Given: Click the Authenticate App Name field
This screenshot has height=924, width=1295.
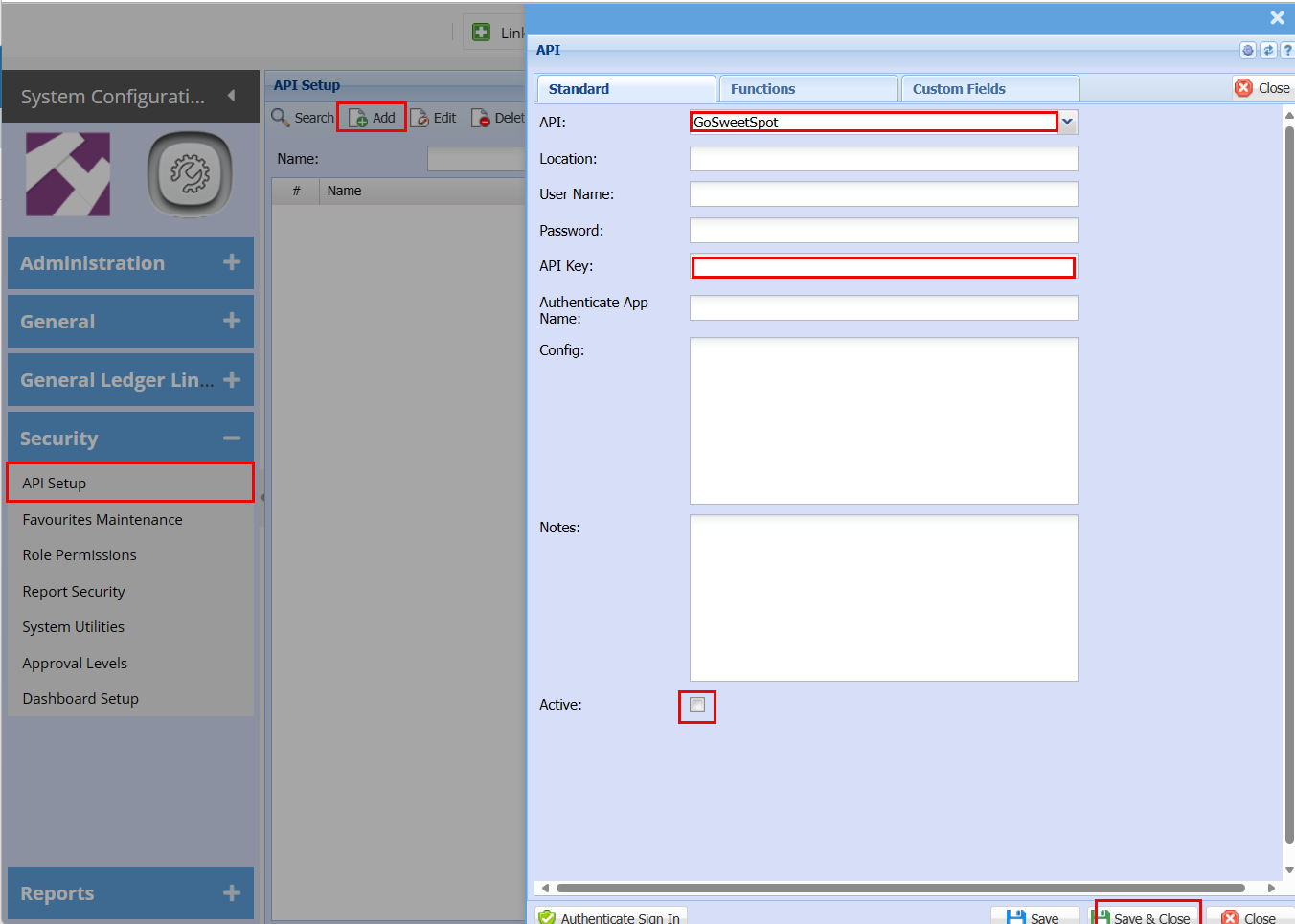Looking at the screenshot, I should pos(884,307).
